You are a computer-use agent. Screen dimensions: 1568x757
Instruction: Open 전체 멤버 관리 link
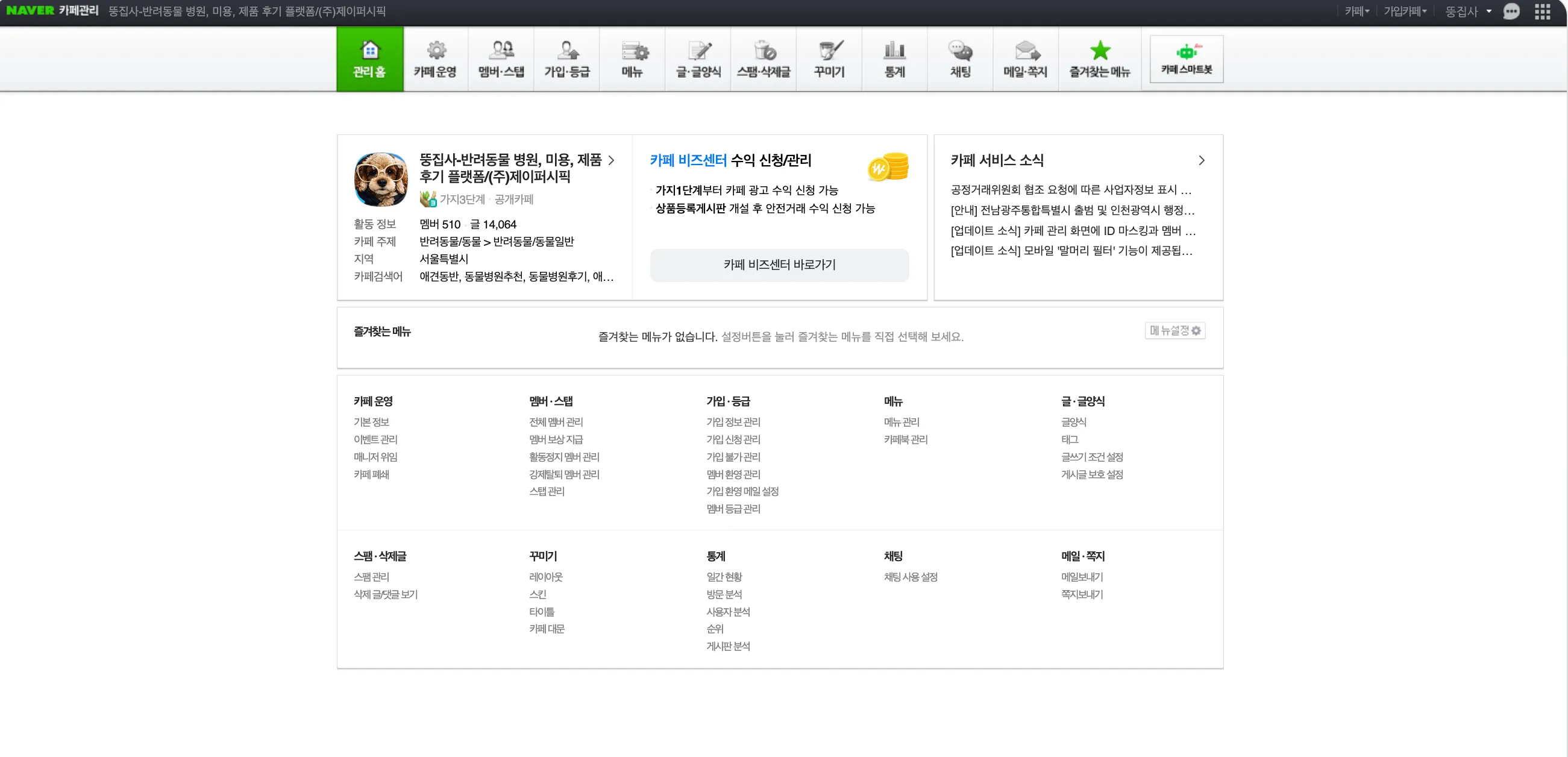tap(556, 422)
